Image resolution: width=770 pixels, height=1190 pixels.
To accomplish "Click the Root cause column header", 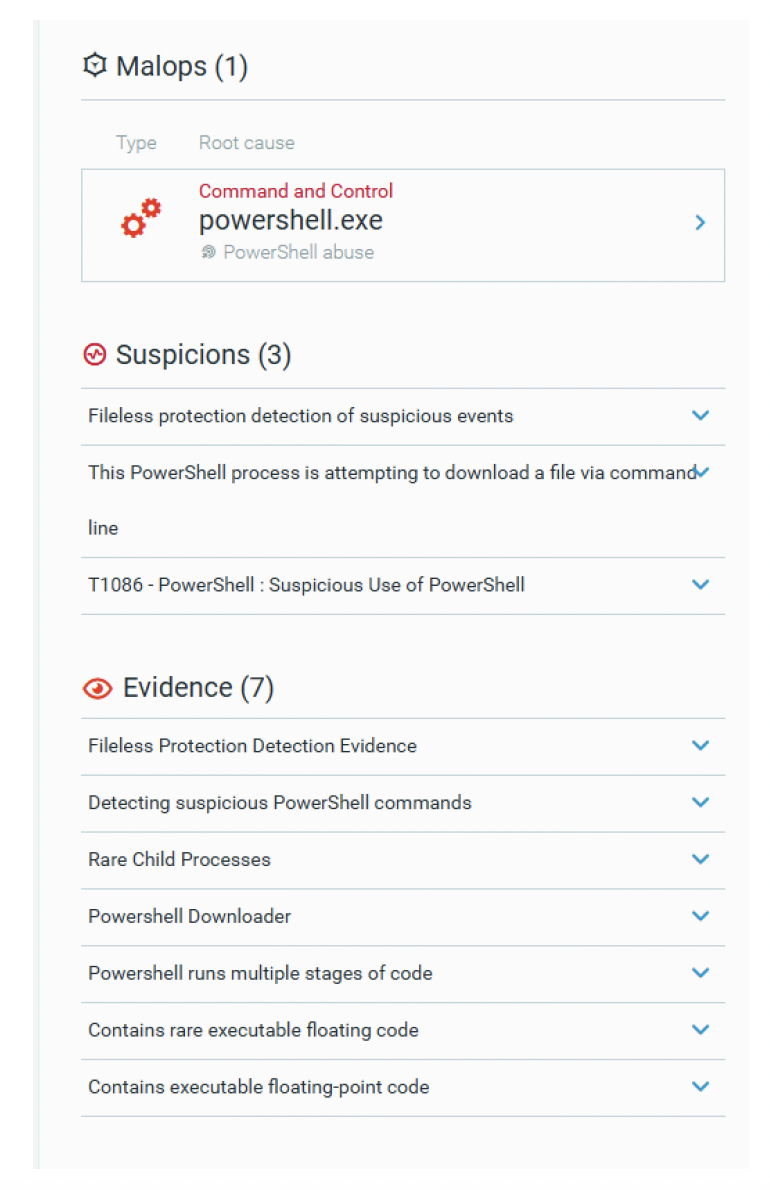I will pyautogui.click(x=247, y=143).
